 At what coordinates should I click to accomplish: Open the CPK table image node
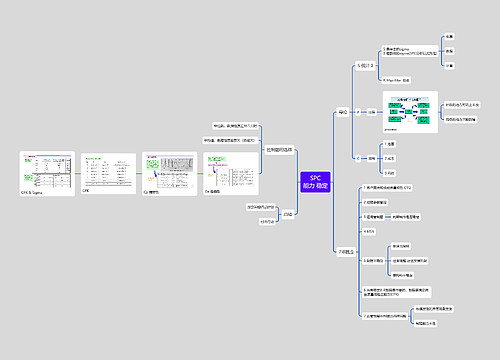coord(108,173)
